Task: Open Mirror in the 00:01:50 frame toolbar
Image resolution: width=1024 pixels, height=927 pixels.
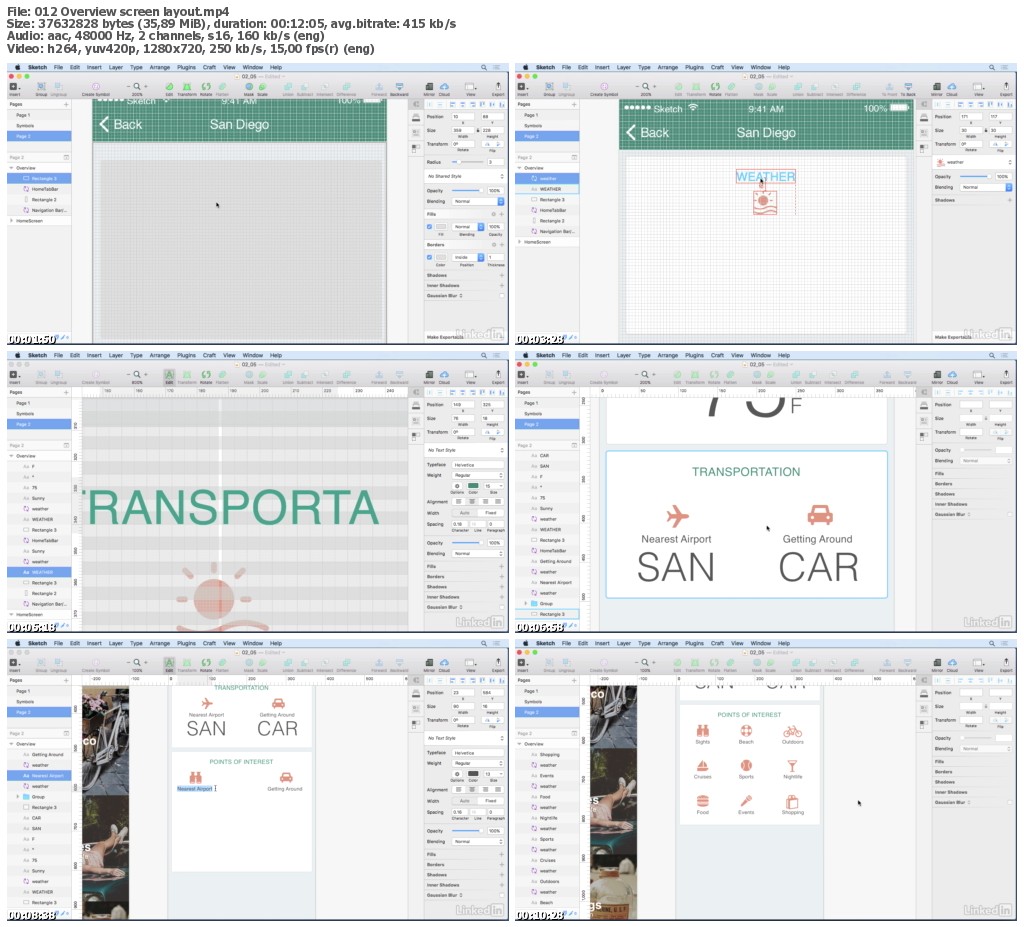Action: (429, 87)
